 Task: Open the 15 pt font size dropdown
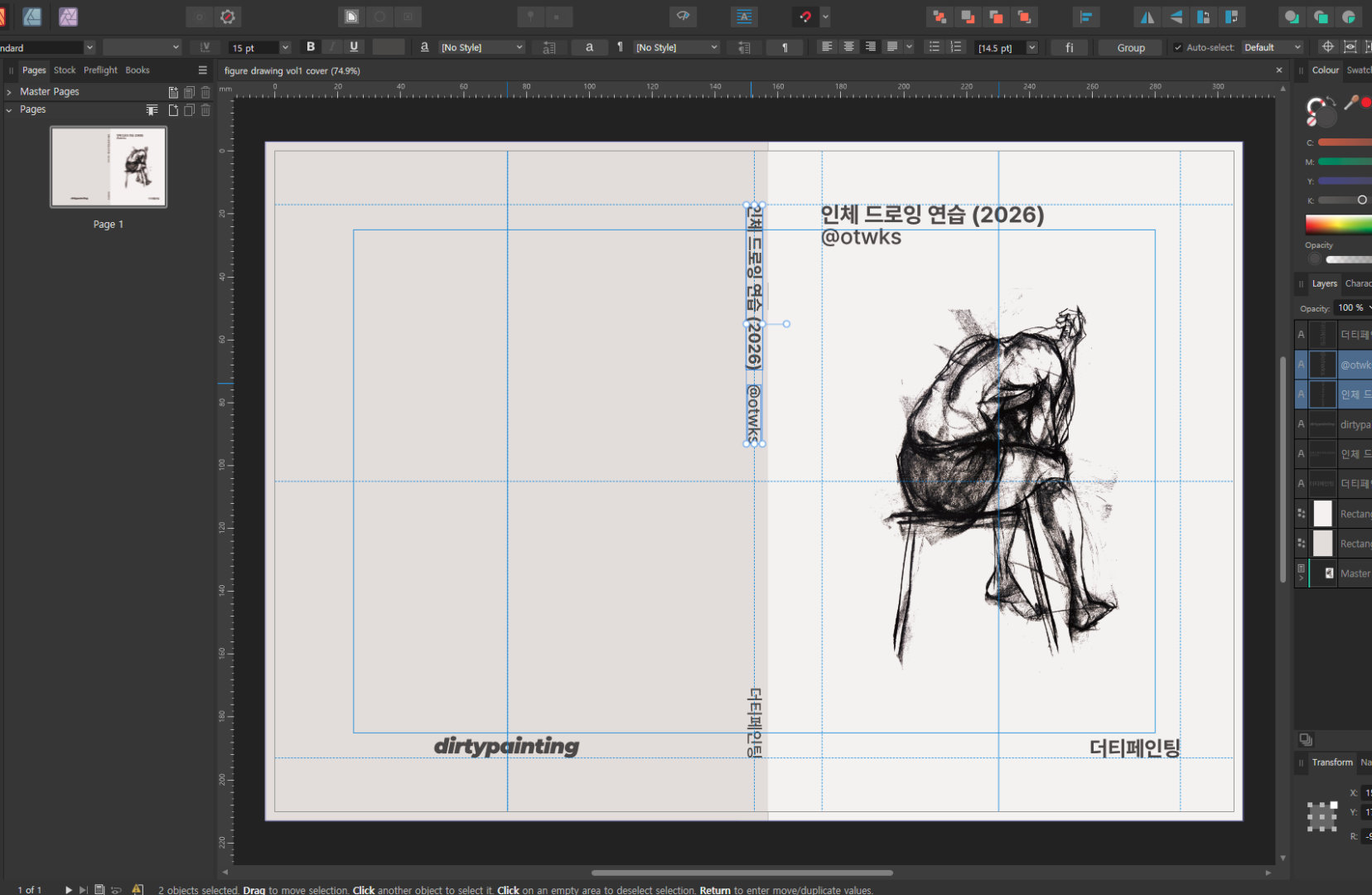pyautogui.click(x=285, y=48)
